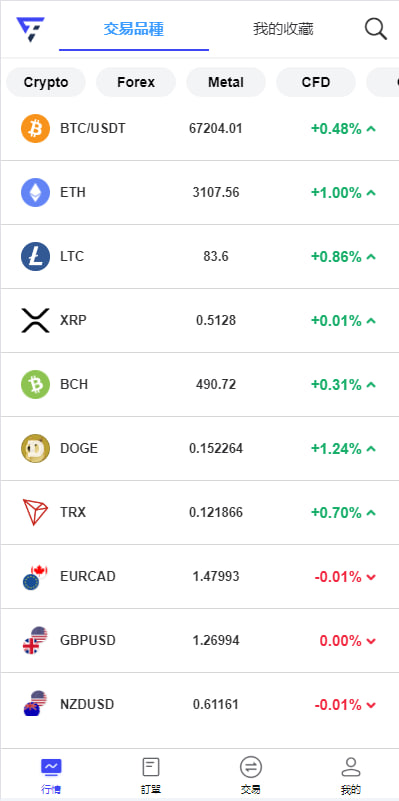This screenshot has height=801, width=399.
Task: Open the EURCAD pair row
Action: click(x=199, y=576)
